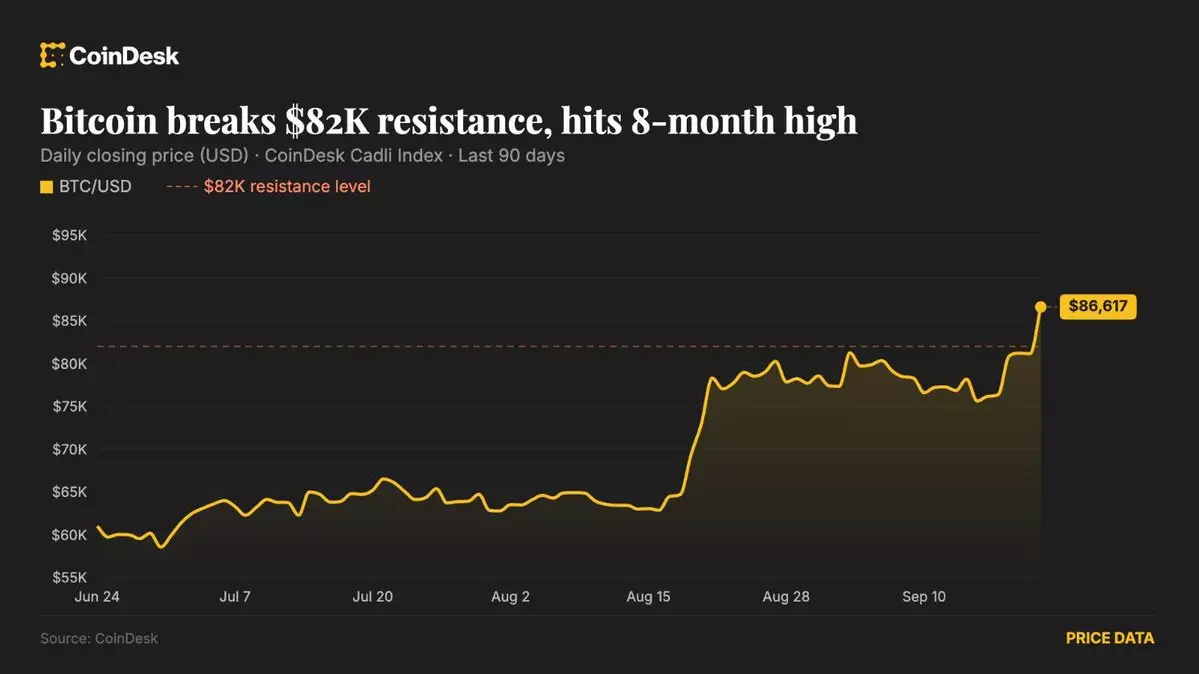The width and height of the screenshot is (1199, 674).
Task: Open the Source: CoinDesk attribution link
Action: click(x=99, y=638)
